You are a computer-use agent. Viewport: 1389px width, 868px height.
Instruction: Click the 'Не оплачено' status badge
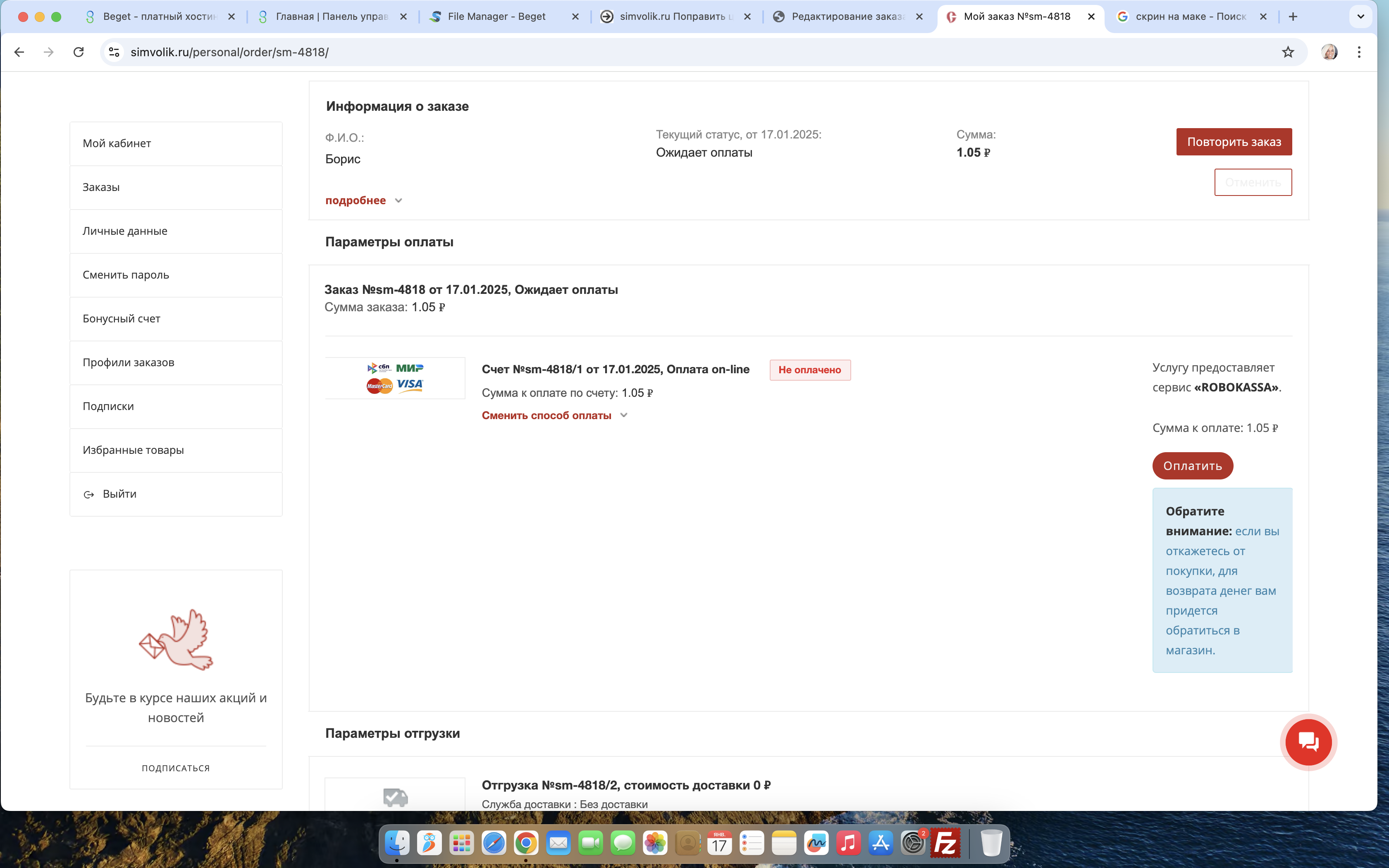point(810,370)
